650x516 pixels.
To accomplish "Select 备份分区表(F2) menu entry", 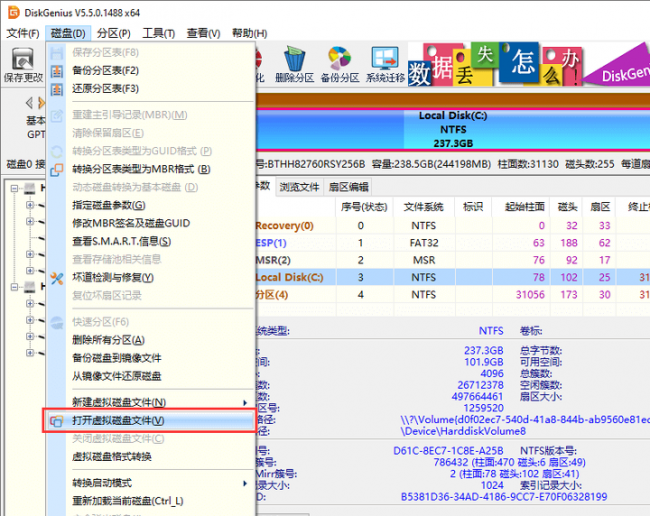I will [x=151, y=70].
